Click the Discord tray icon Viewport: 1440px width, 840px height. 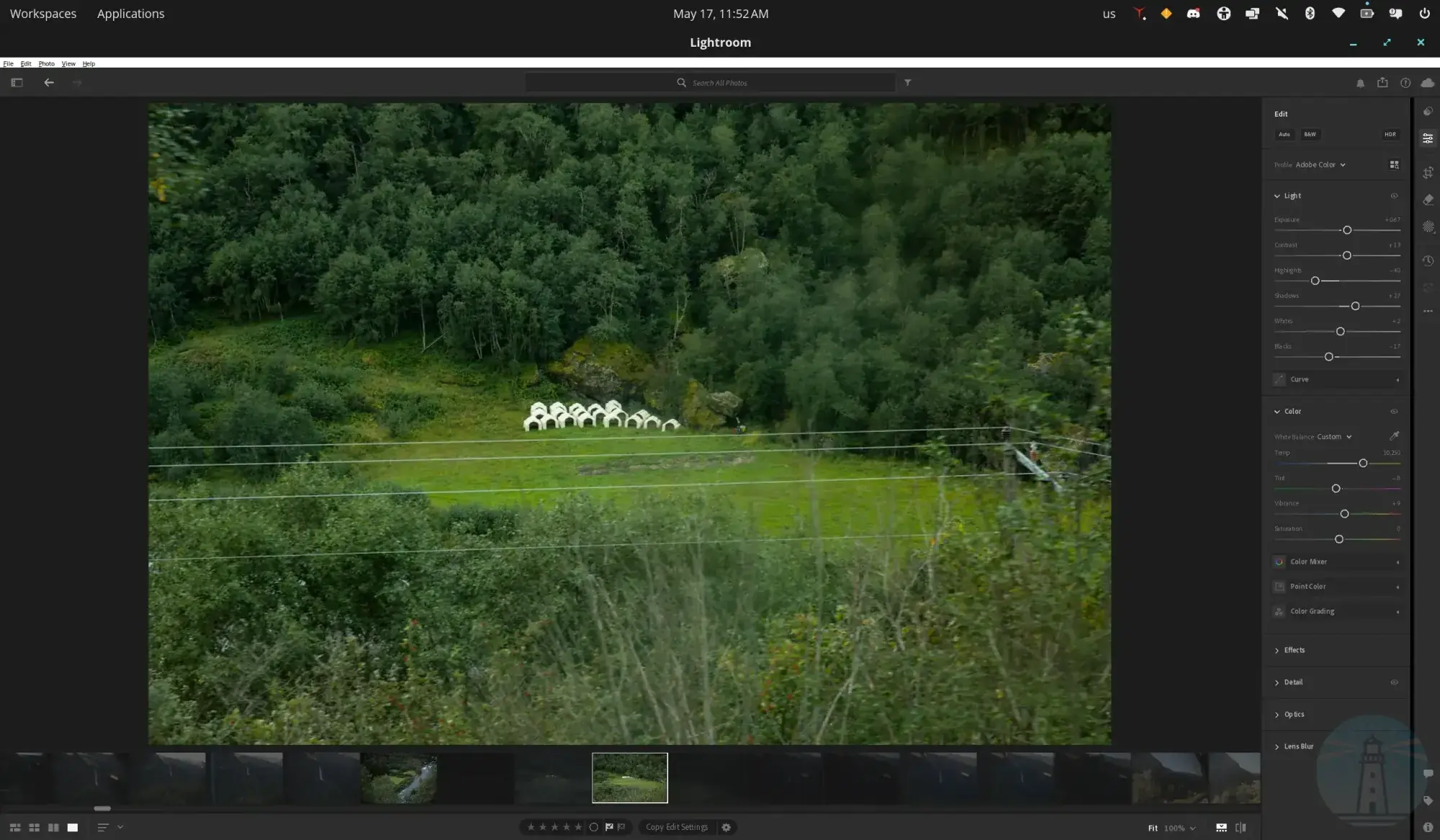[x=1193, y=14]
